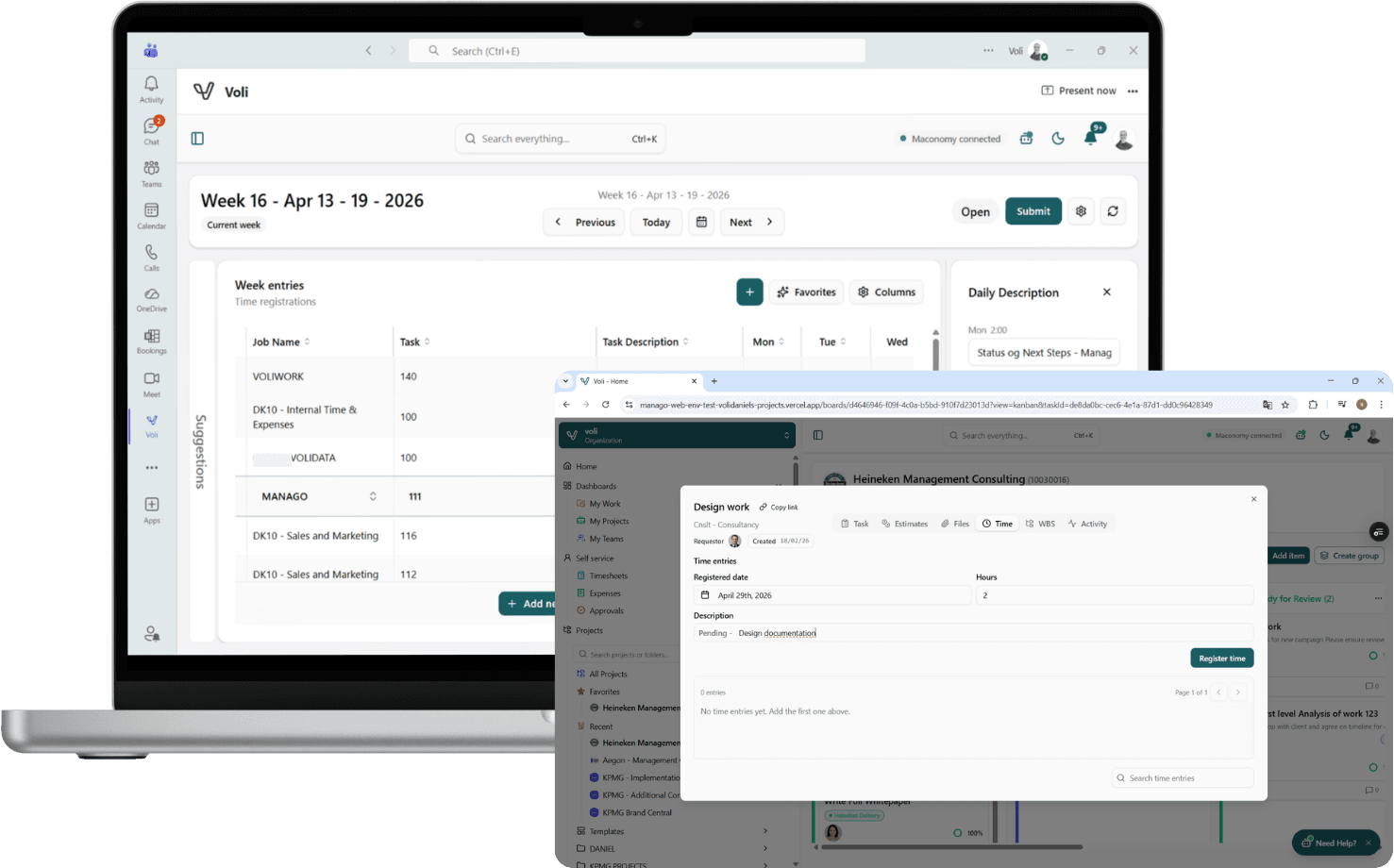Open the voli Organization switcher

point(677,435)
